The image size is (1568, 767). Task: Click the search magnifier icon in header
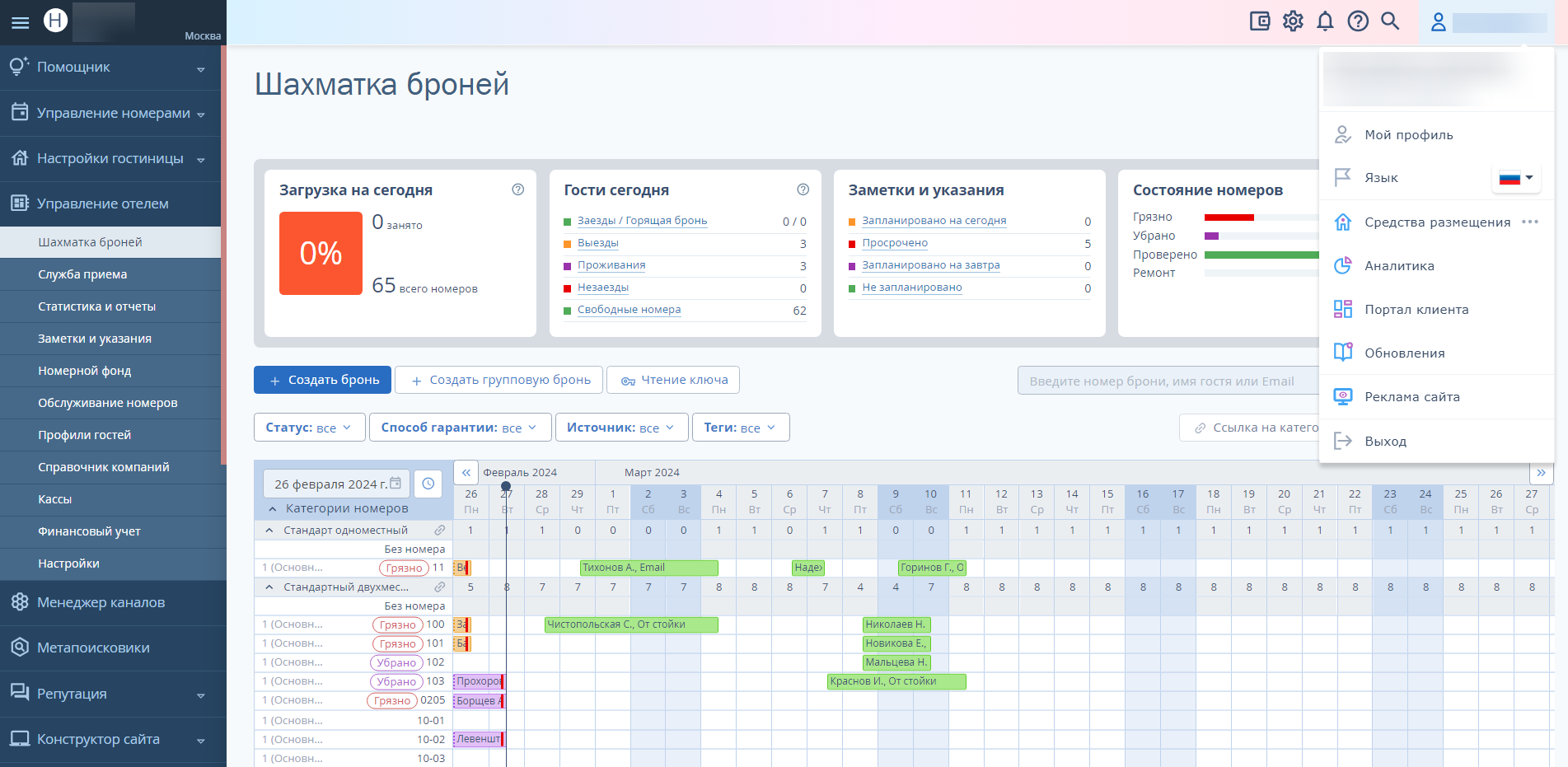pyautogui.click(x=1390, y=21)
